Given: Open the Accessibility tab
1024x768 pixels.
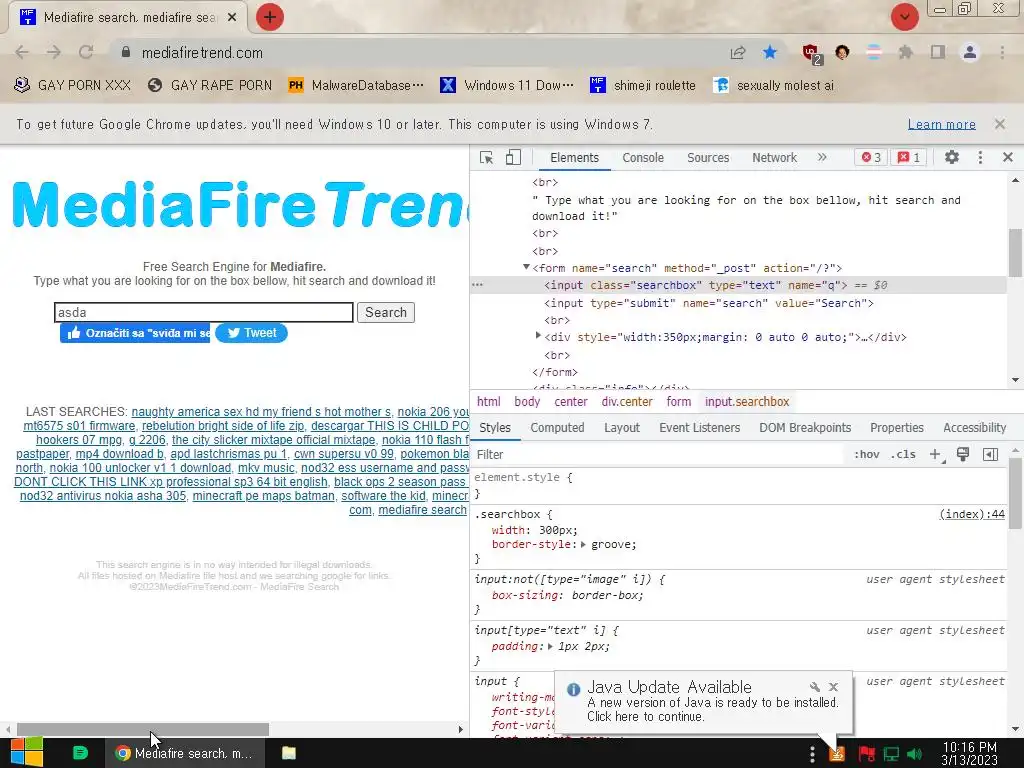Looking at the screenshot, I should pyautogui.click(x=974, y=428).
